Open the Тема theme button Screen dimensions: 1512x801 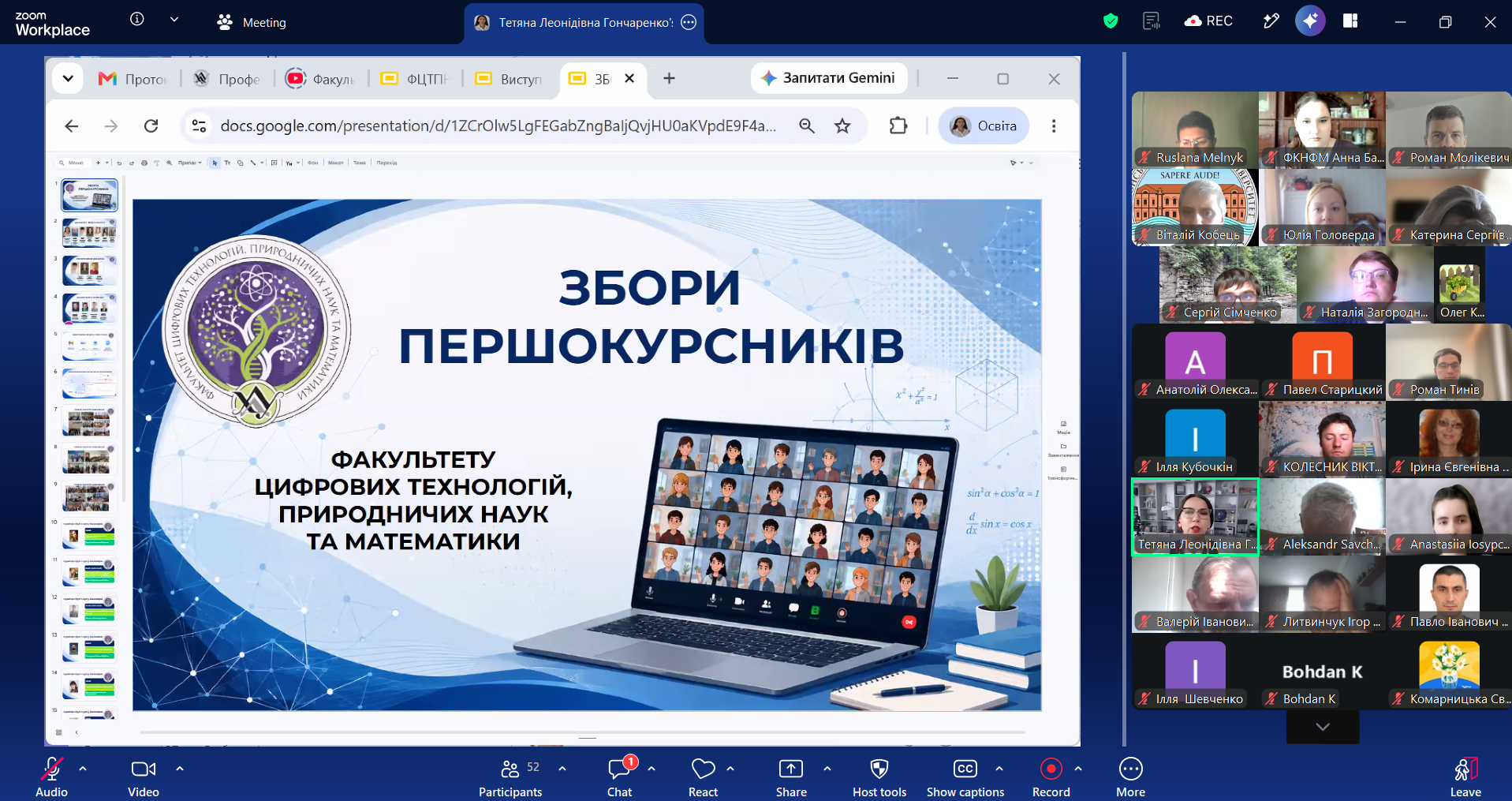pos(360,163)
